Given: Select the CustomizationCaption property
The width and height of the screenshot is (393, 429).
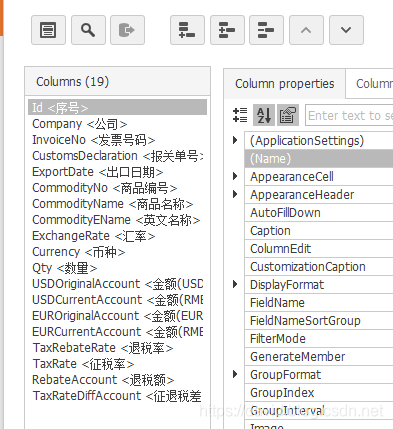Looking at the screenshot, I should (319, 267).
